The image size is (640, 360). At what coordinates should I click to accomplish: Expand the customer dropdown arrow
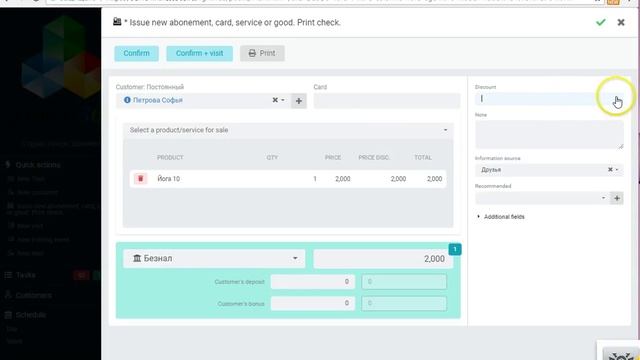(x=283, y=100)
